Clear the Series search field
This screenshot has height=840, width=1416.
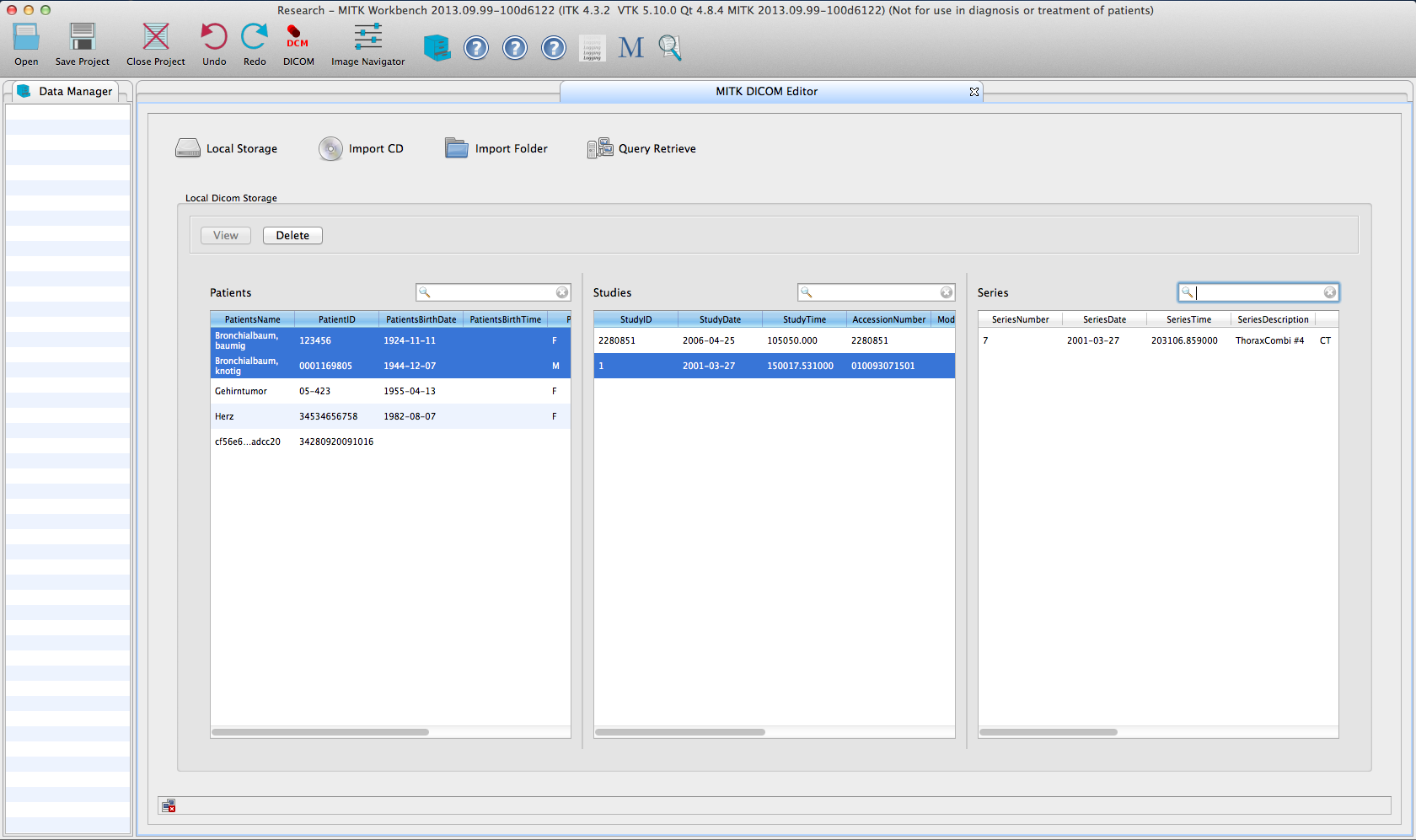[1330, 292]
